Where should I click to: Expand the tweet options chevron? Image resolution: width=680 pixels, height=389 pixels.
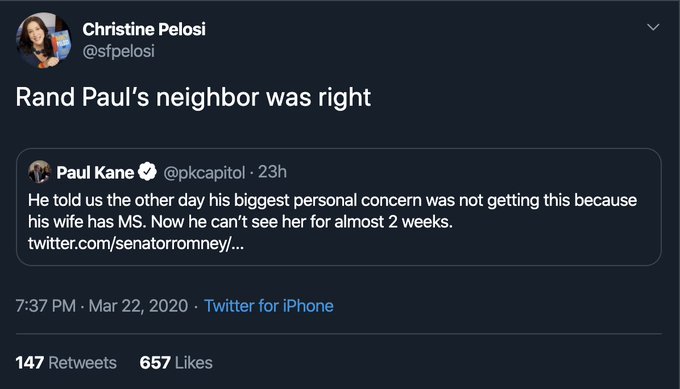click(x=653, y=27)
